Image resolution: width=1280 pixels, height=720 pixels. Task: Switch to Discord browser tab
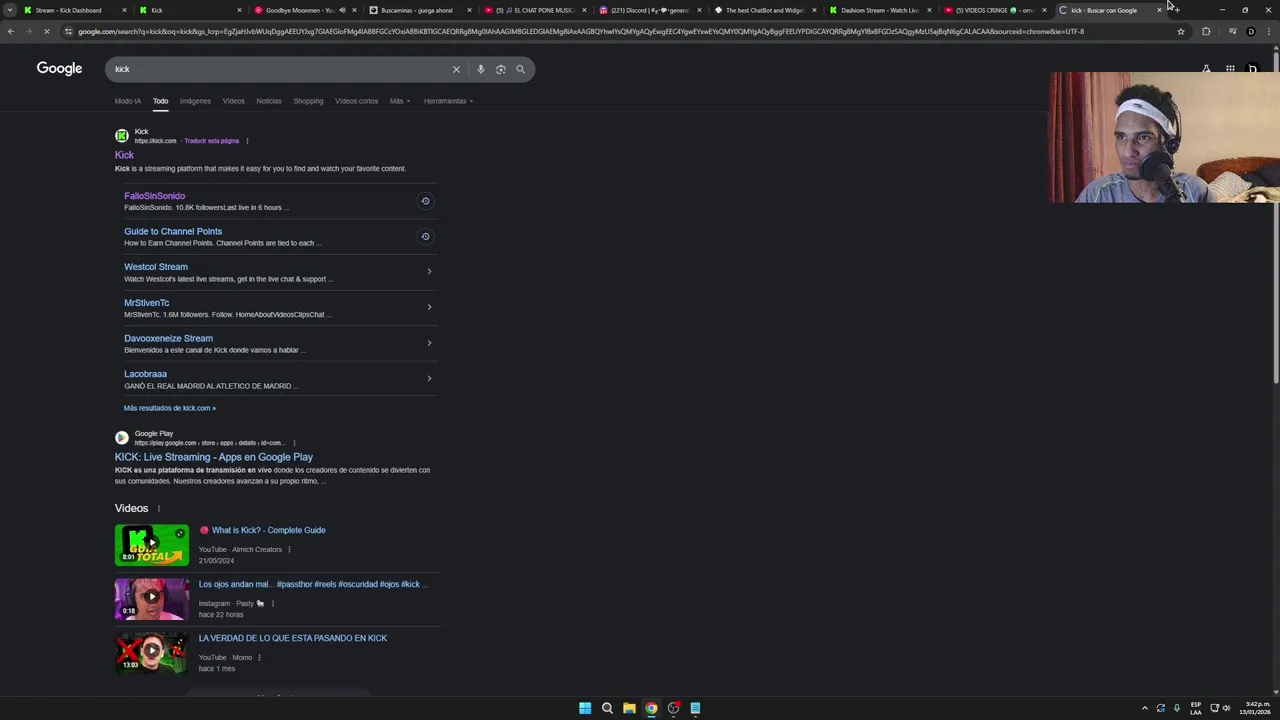click(x=650, y=10)
